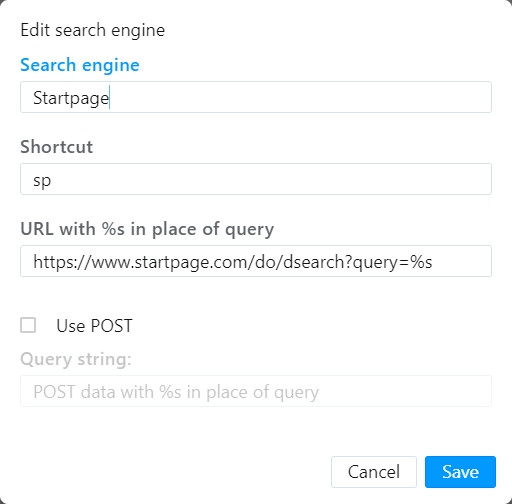The image size is (512, 504).
Task: Focus the Search engine name field
Action: pos(256,97)
